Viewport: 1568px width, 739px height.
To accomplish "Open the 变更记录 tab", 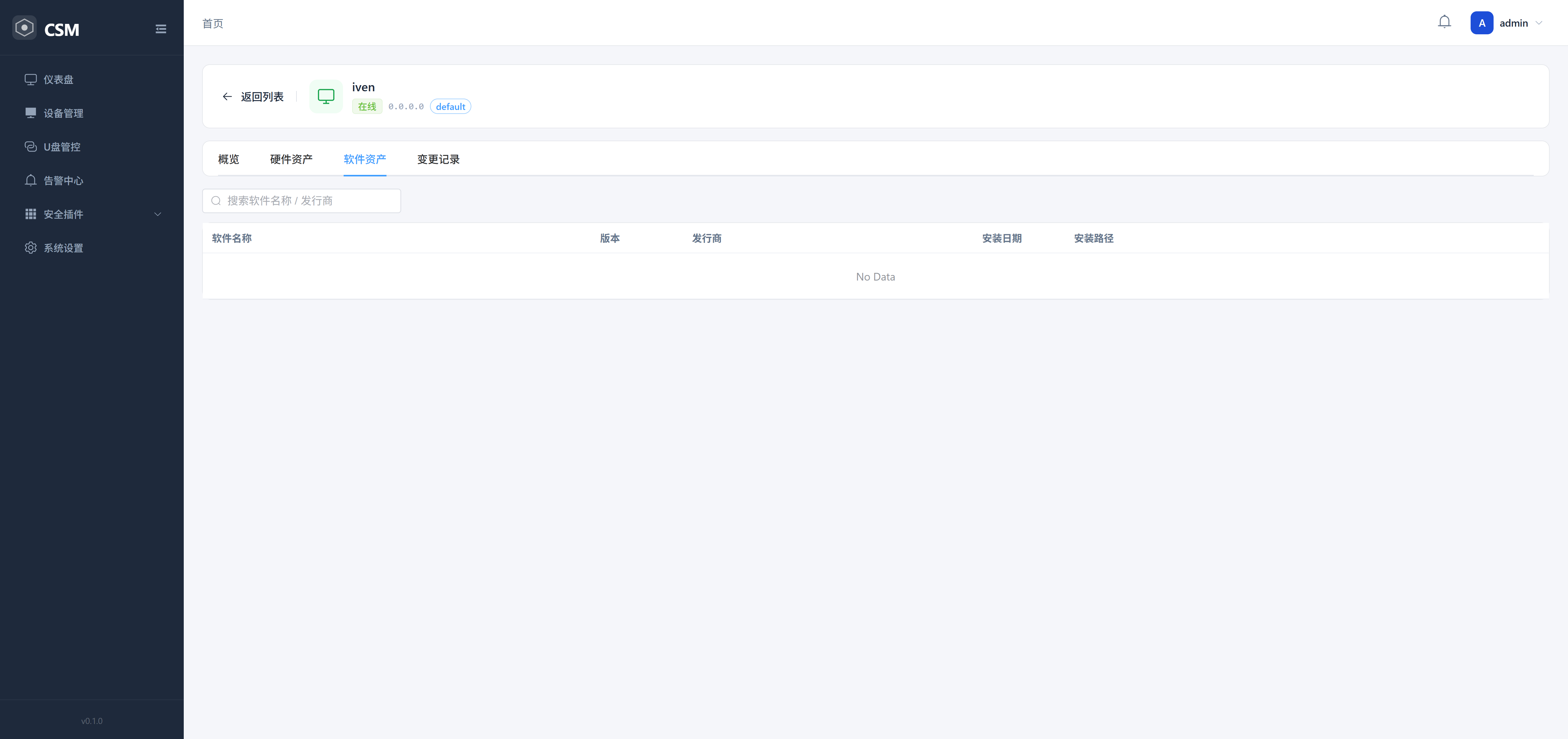I will tap(438, 160).
